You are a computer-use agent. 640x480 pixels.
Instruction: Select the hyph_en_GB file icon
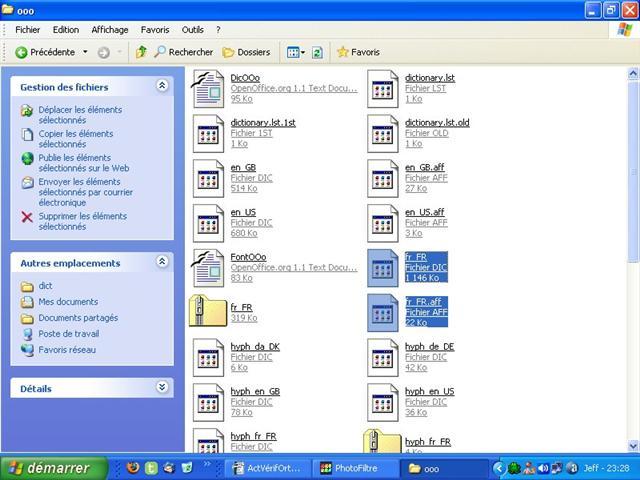coord(208,402)
